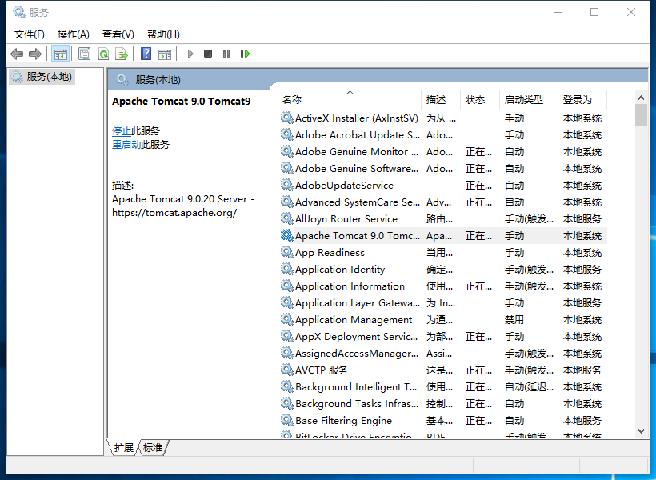The width and height of the screenshot is (656, 480).
Task: Click the Export List toolbar icon
Action: click(122, 54)
